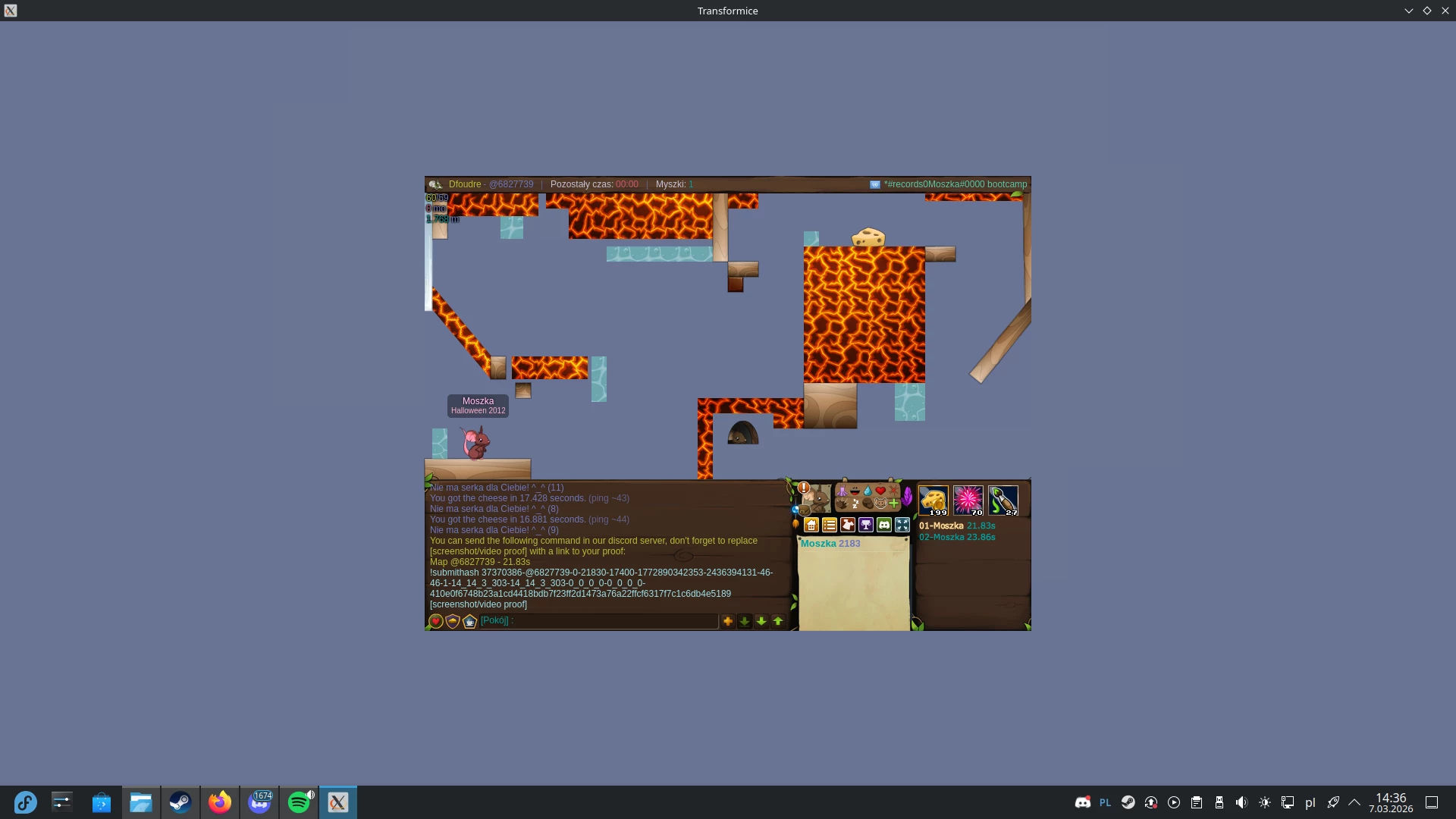The height and width of the screenshot is (819, 1456).
Task: Click the Moszka player name tag
Action: [x=478, y=406]
